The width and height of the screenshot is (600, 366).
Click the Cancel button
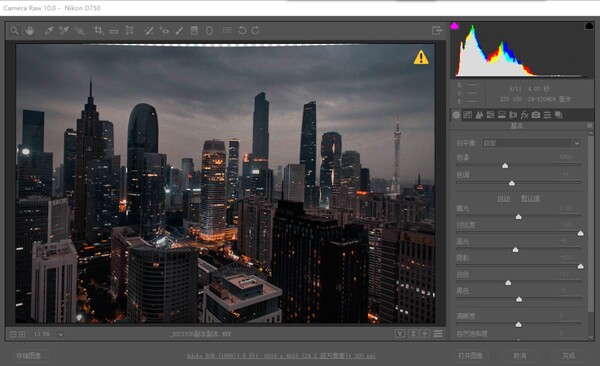click(x=520, y=356)
